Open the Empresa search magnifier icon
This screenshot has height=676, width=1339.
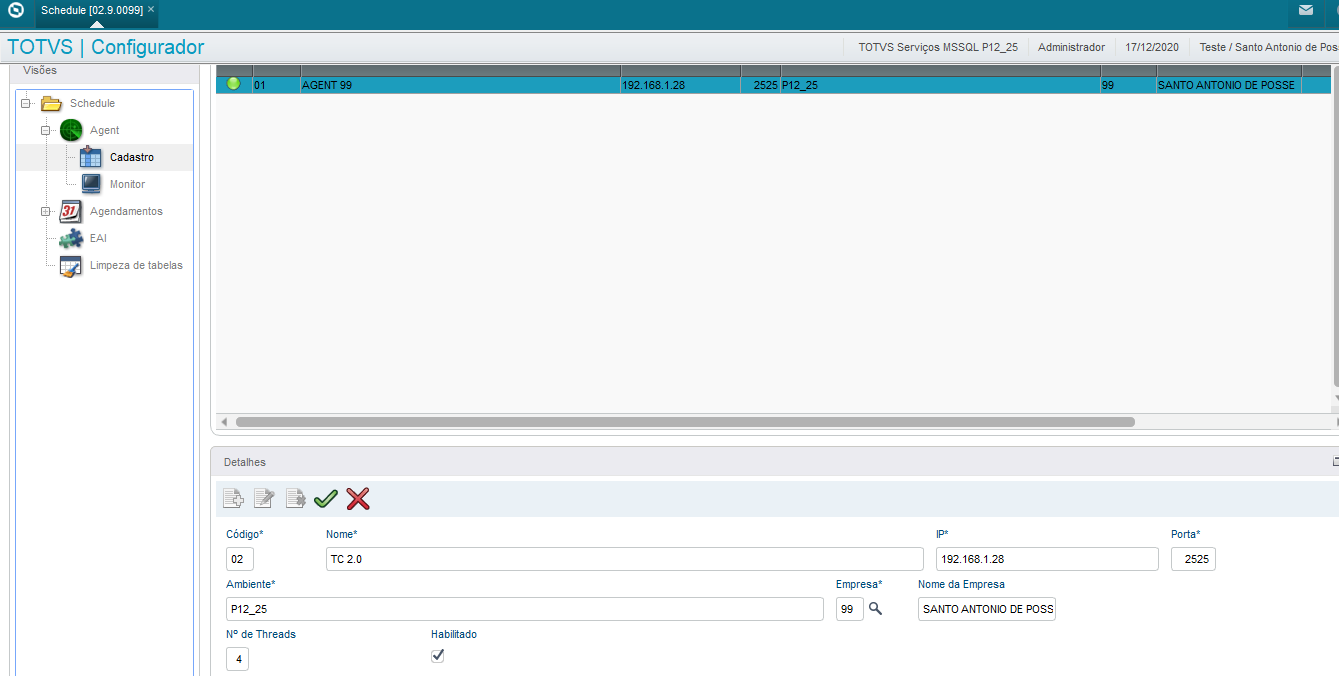point(875,608)
